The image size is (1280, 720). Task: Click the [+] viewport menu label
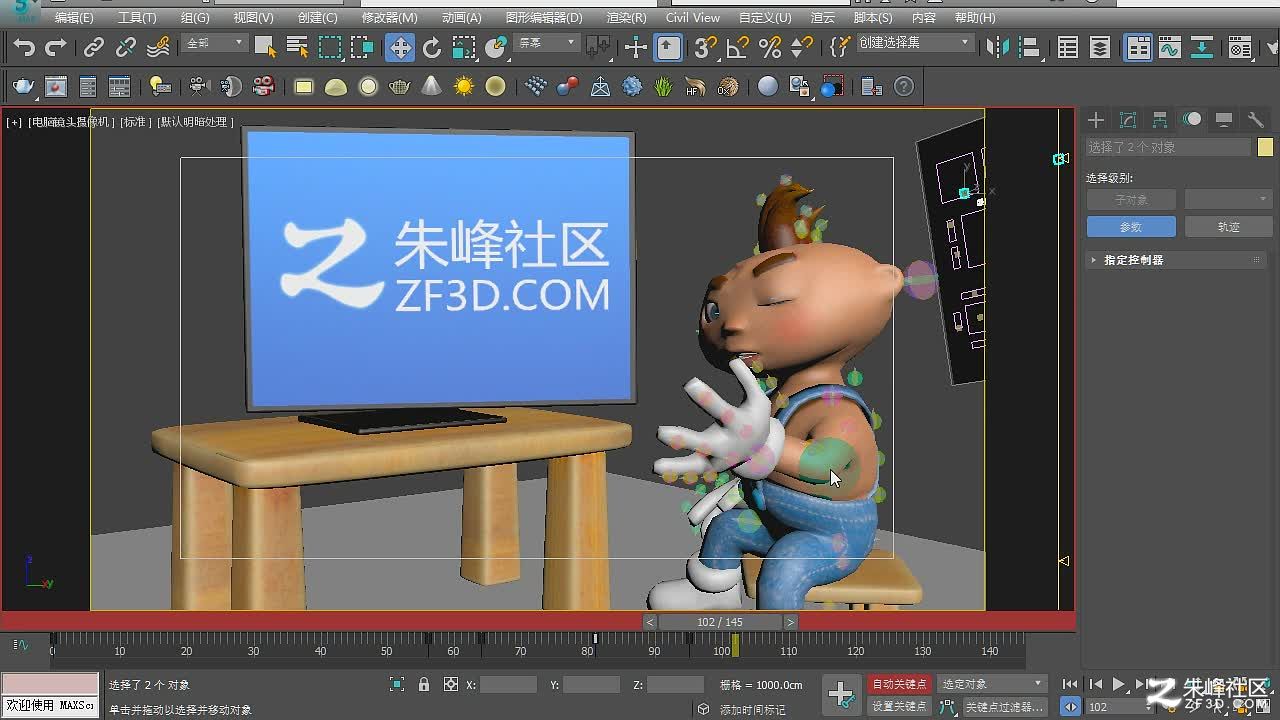coord(14,122)
